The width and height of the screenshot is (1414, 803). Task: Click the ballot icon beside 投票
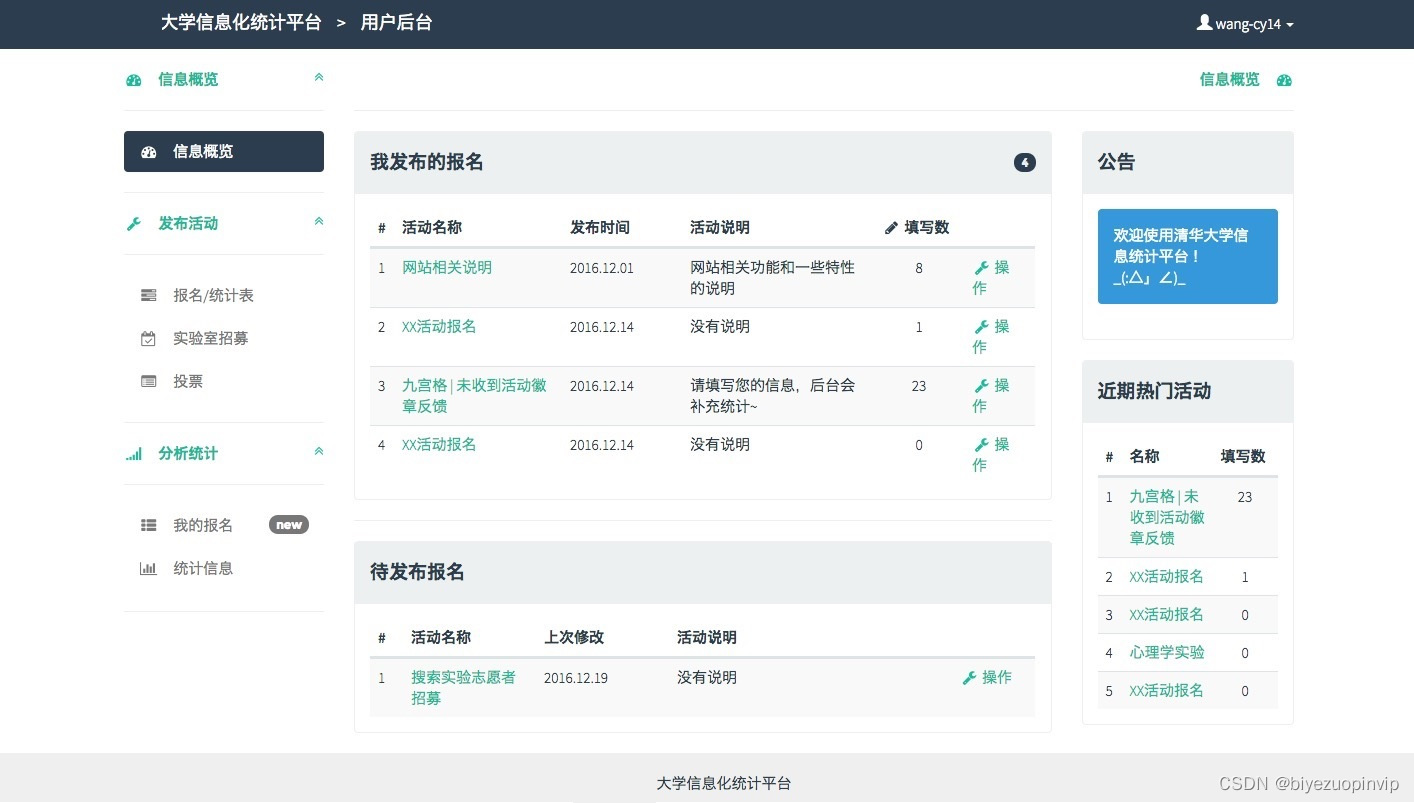[x=149, y=382]
